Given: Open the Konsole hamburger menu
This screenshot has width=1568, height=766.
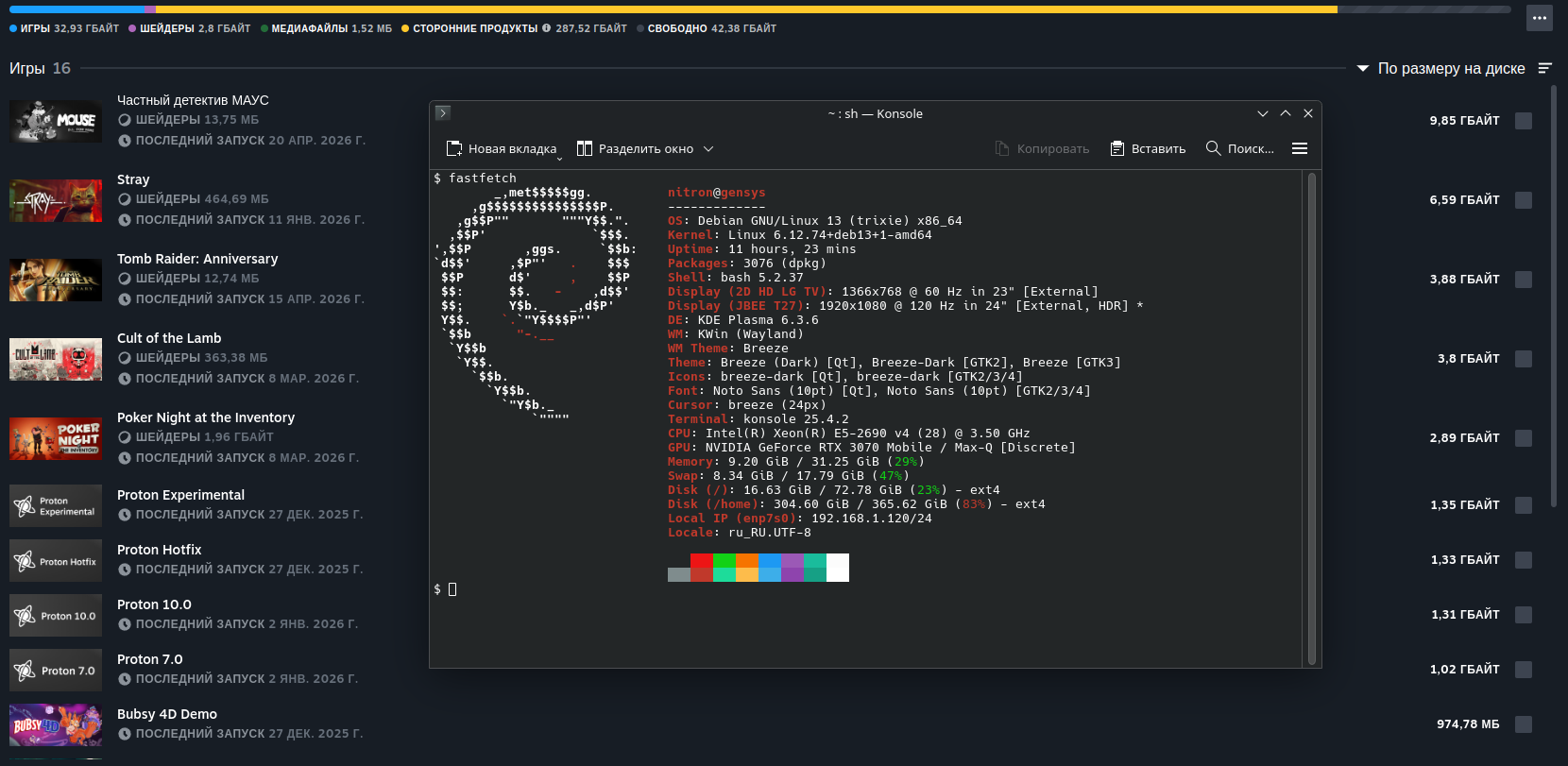Looking at the screenshot, I should 1300,148.
